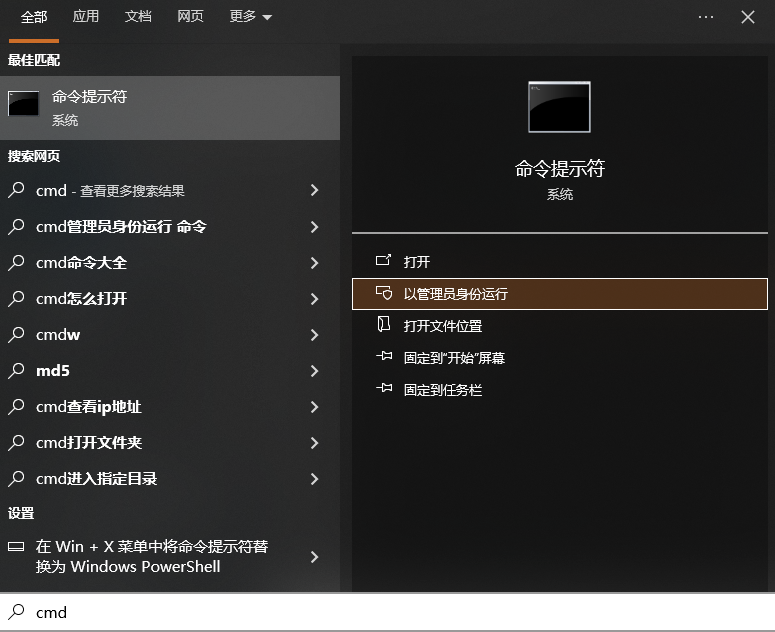Expand arrow for cmd怎么打开
The height and width of the screenshot is (632, 775).
[314, 299]
